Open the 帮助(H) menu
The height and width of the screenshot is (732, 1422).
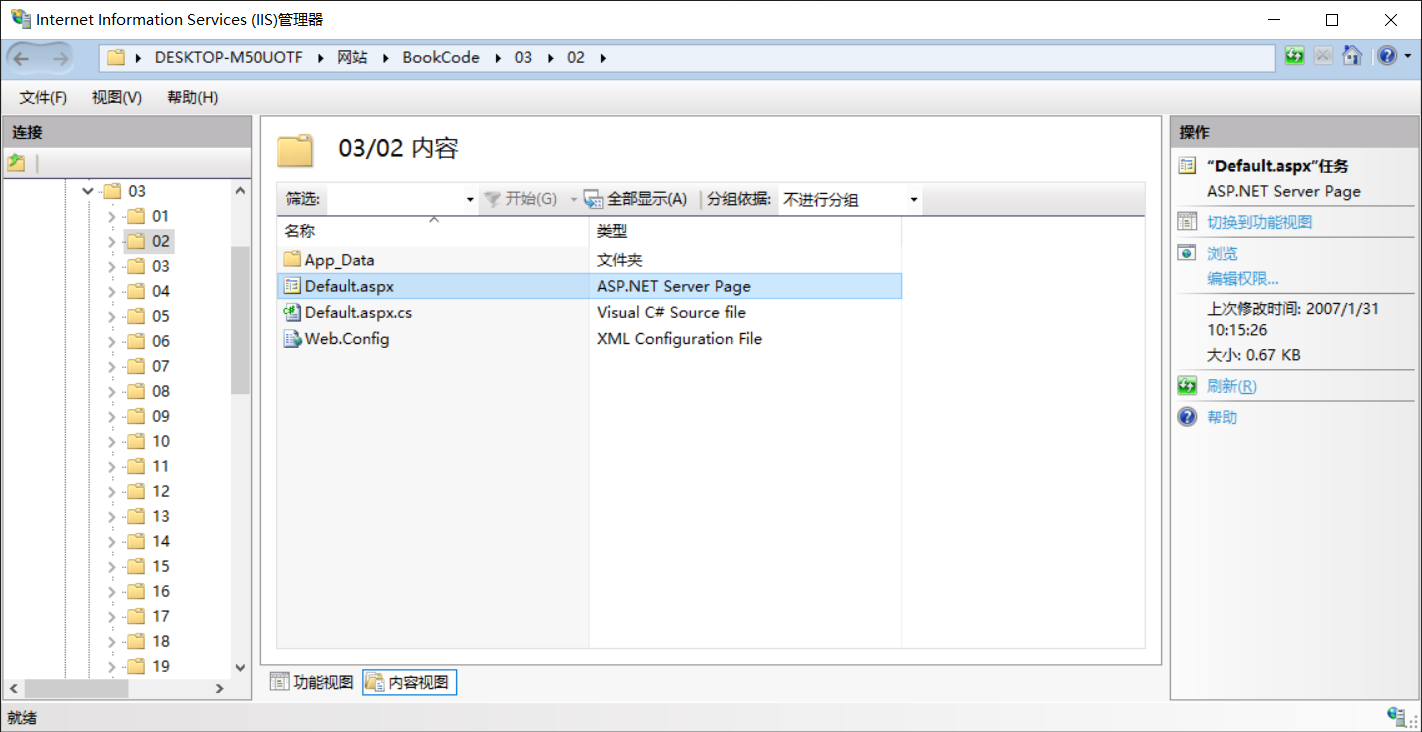click(x=193, y=97)
